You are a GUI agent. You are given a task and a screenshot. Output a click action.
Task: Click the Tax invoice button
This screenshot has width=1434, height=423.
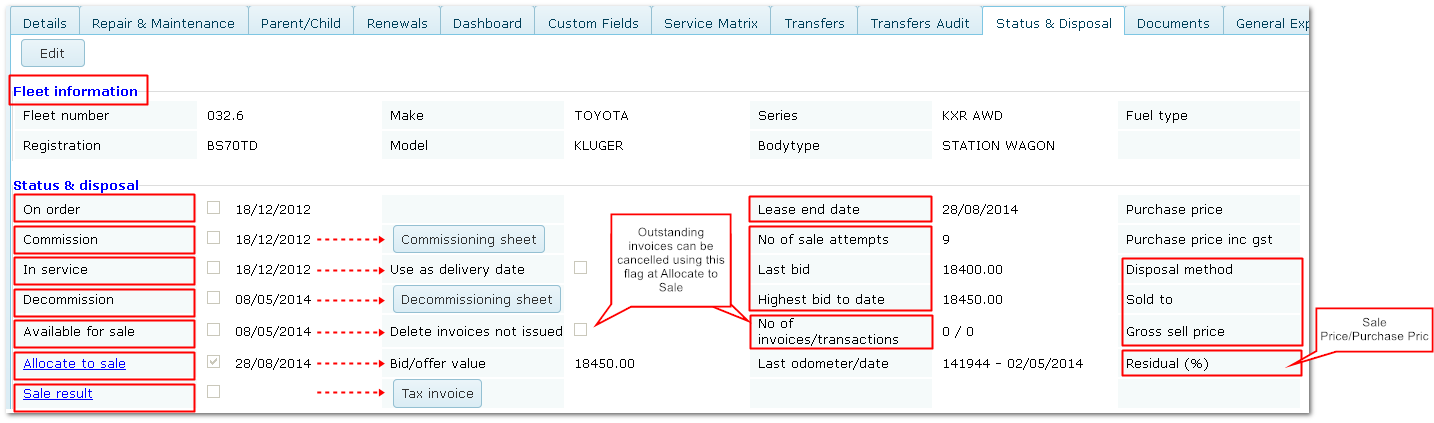tap(437, 393)
